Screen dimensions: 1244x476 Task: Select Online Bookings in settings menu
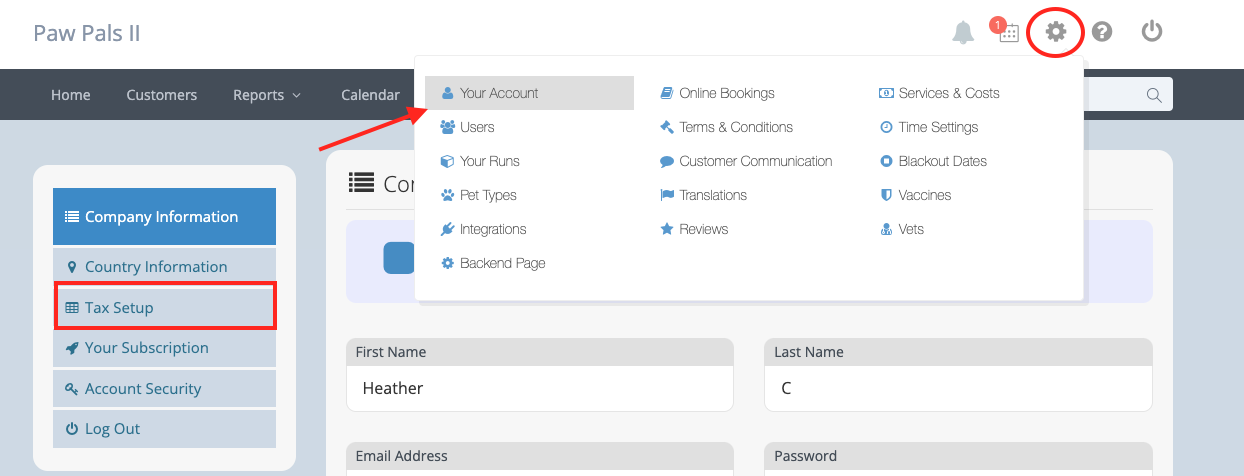coord(717,93)
